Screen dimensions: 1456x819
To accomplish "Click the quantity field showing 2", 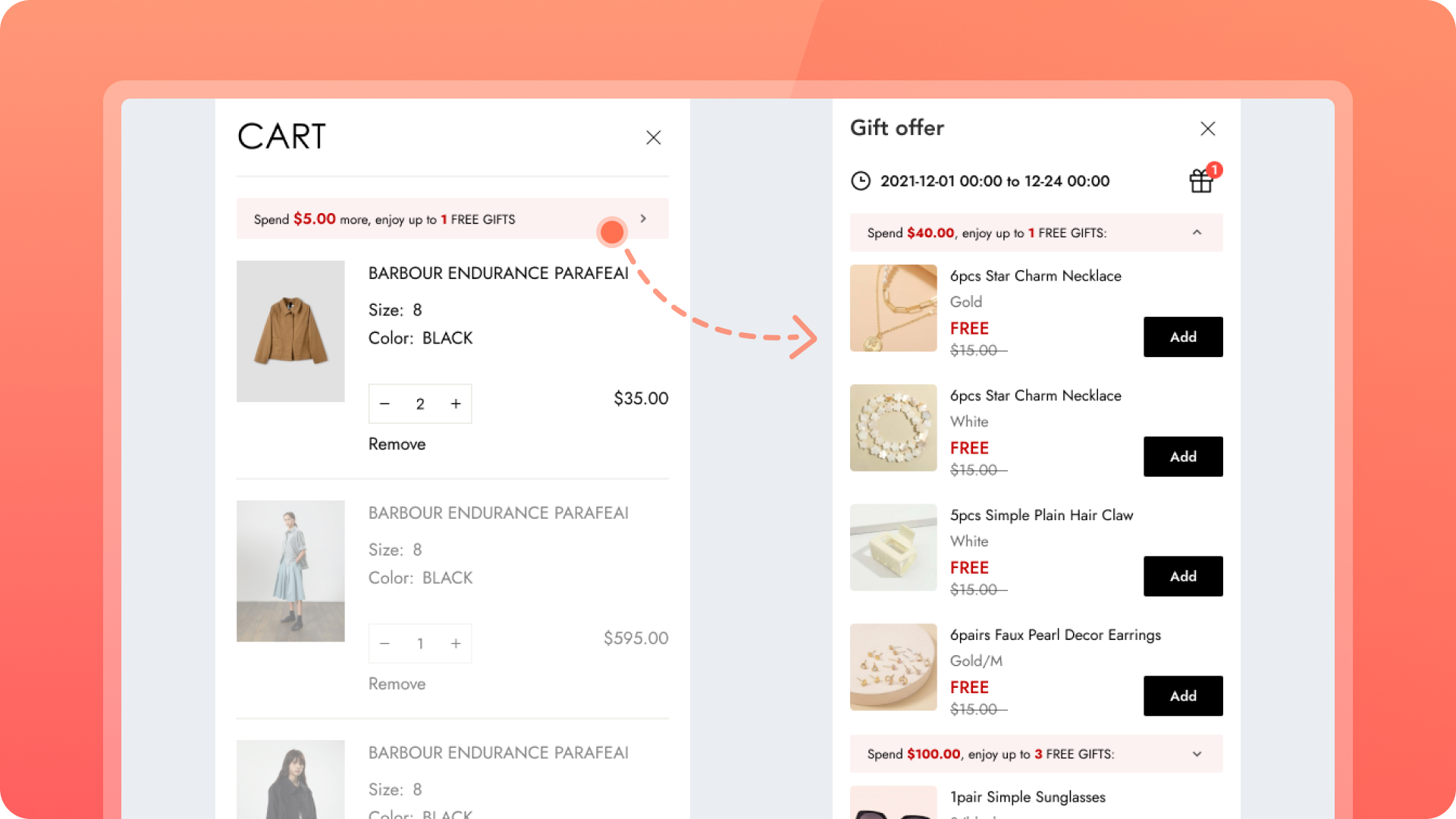I will pyautogui.click(x=420, y=403).
